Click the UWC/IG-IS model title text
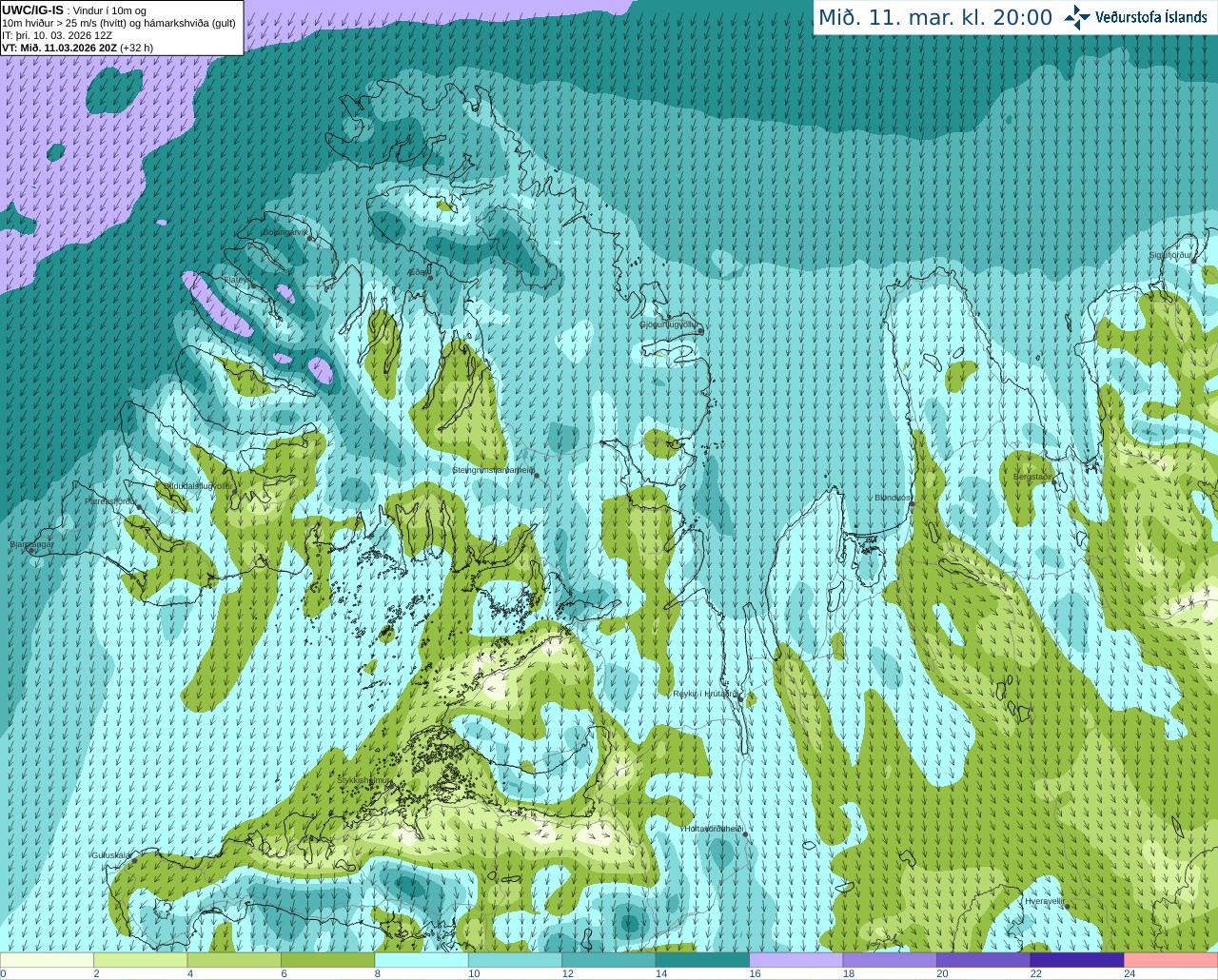Viewport: 1218px width, 980px height. tap(33, 10)
